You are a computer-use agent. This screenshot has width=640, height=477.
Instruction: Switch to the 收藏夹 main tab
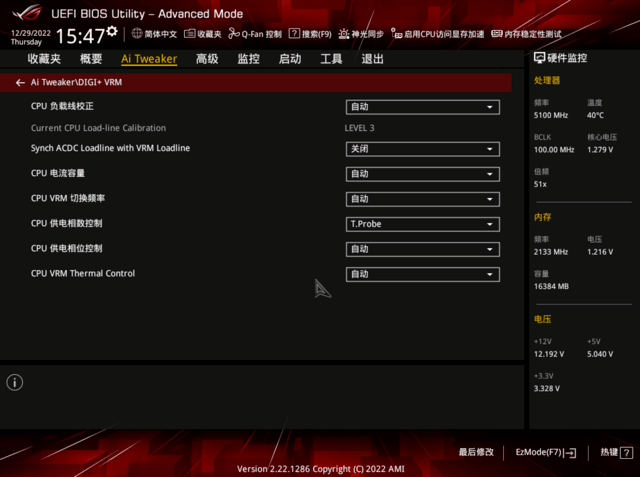tap(44, 59)
